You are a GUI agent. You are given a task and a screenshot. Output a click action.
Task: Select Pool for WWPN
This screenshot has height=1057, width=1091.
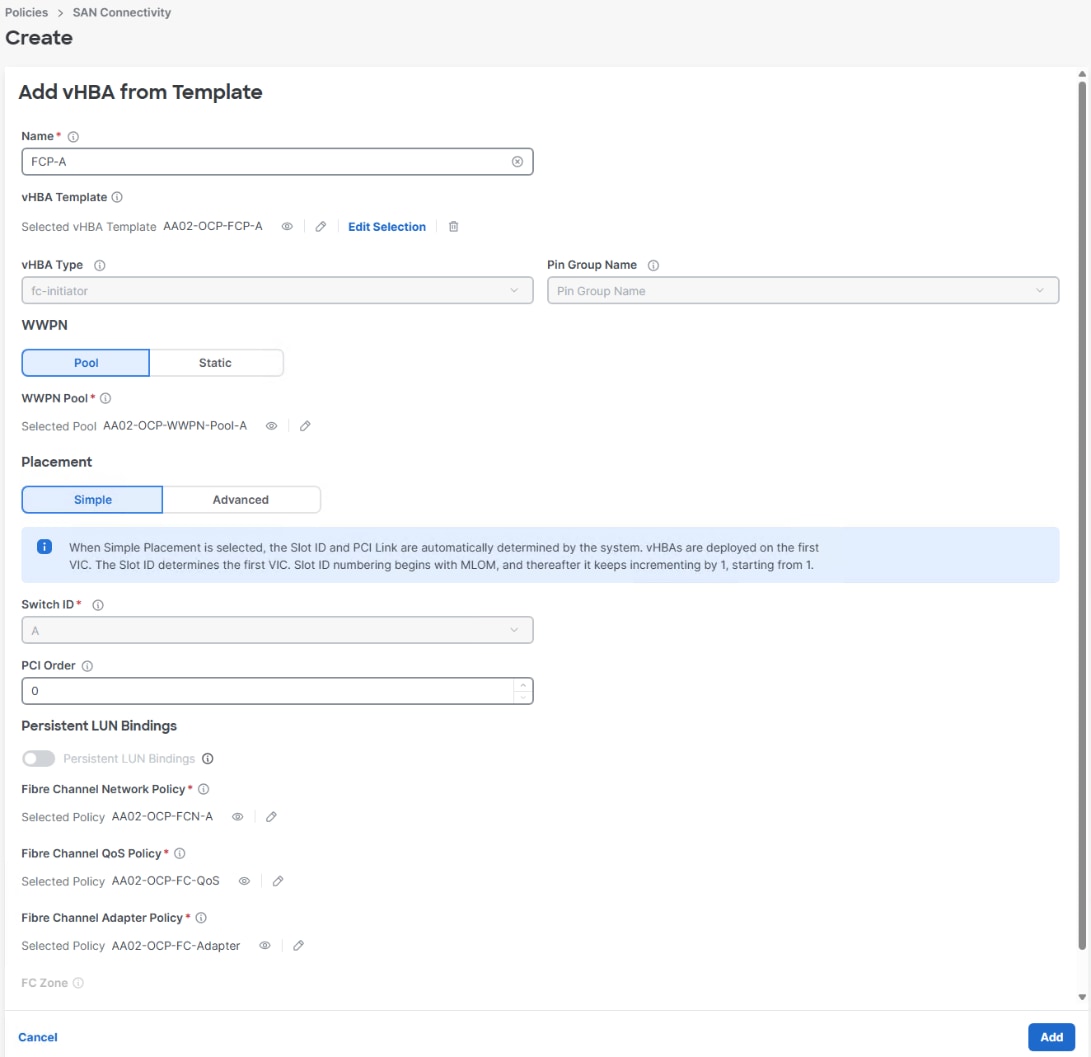(x=86, y=363)
